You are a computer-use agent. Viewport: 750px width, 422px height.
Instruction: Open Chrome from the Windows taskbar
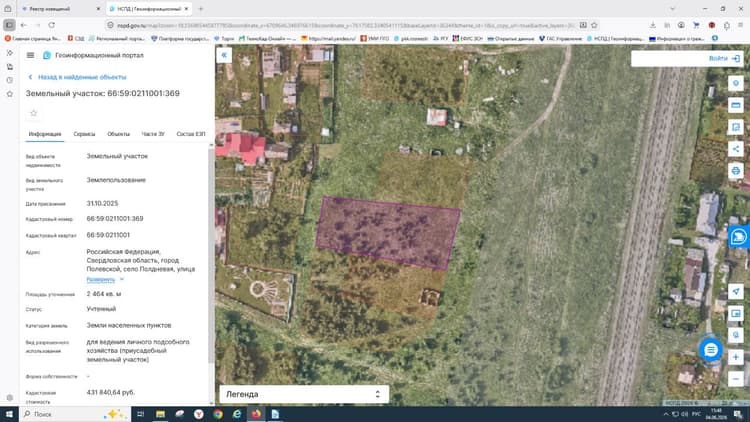click(218, 414)
